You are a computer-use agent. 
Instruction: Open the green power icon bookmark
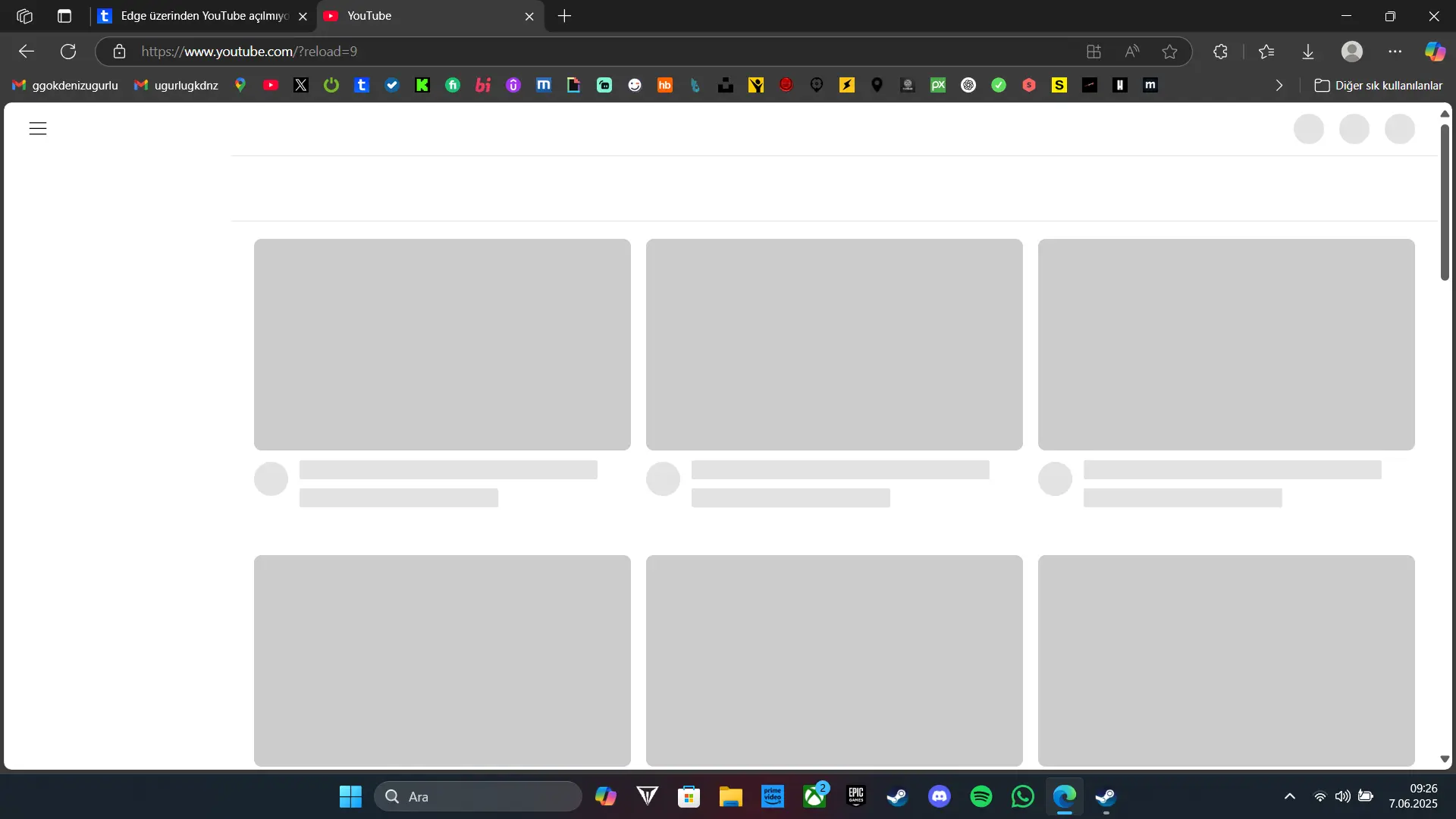pos(331,85)
